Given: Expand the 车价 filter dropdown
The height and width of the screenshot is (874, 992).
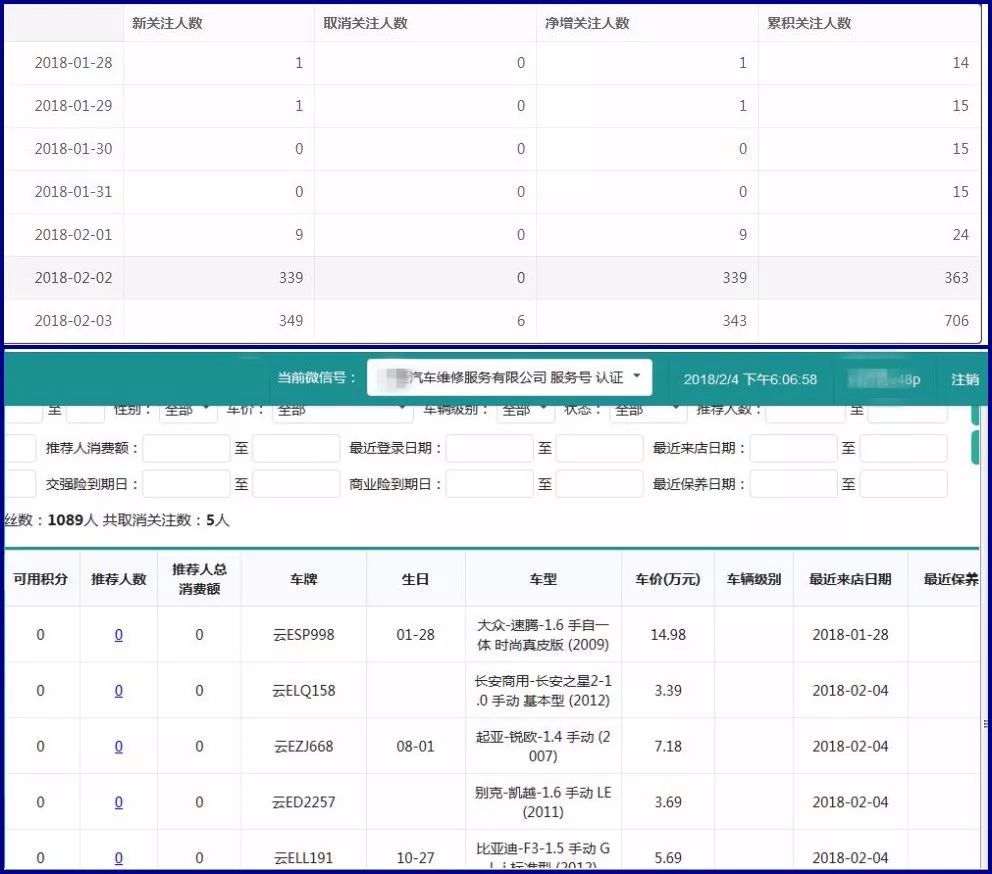Looking at the screenshot, I should pos(342,410).
